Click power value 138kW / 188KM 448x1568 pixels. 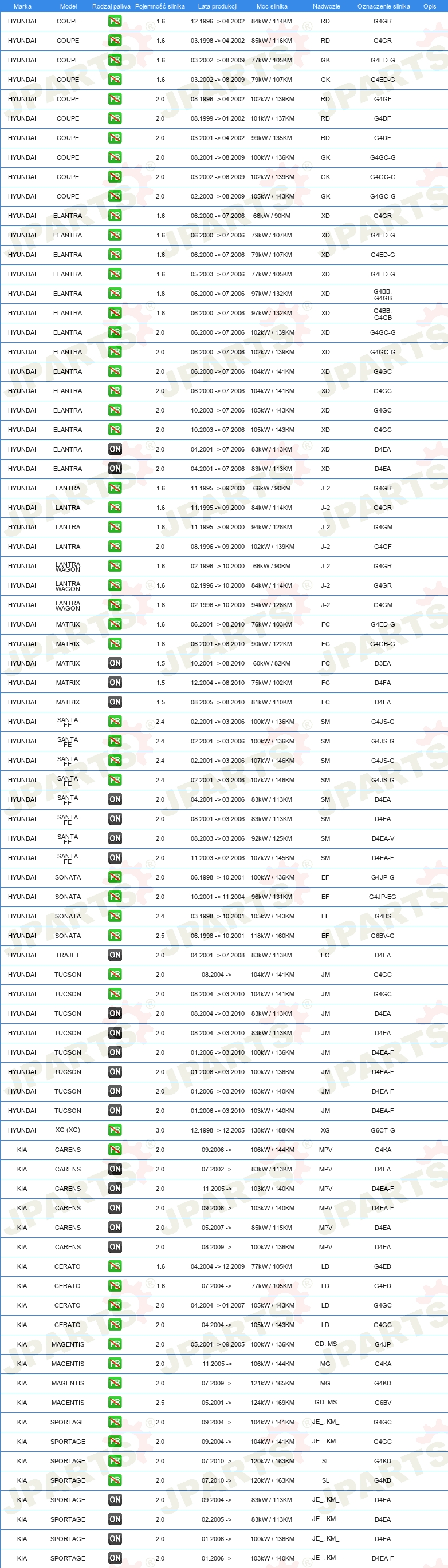273,1130
